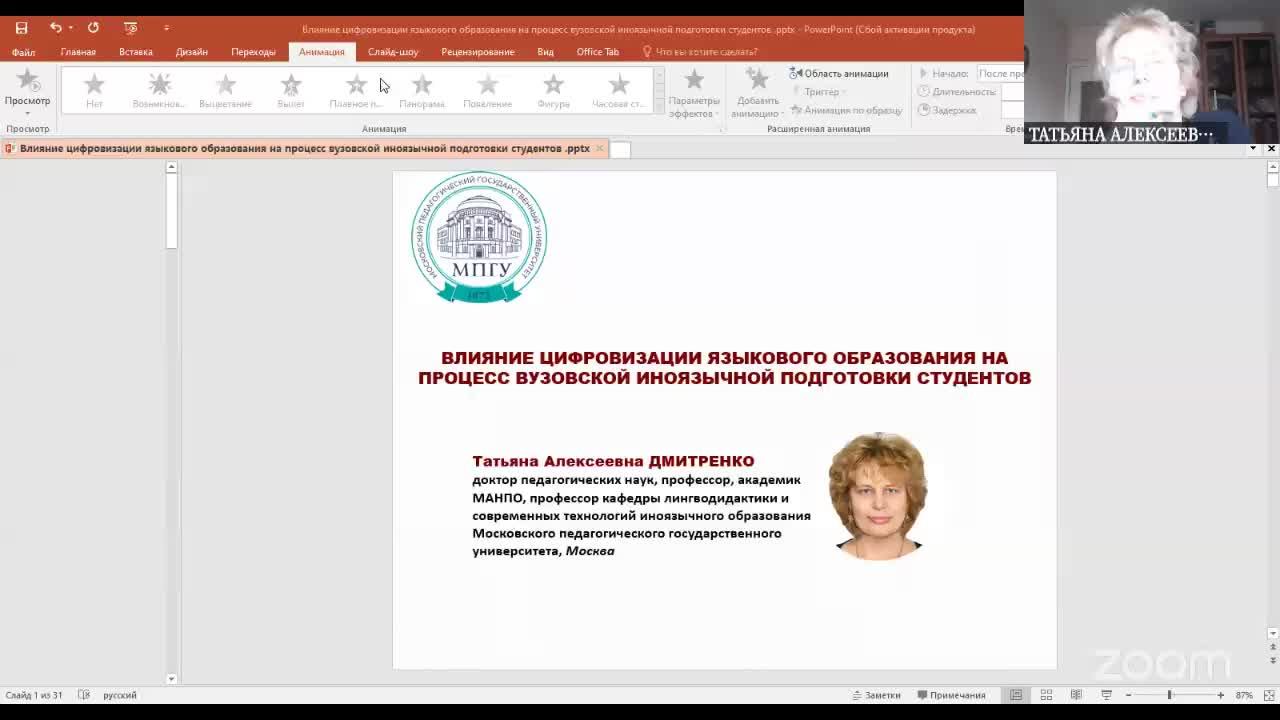
Task: Select the speaker portrait photo on slide
Action: pyautogui.click(x=877, y=496)
